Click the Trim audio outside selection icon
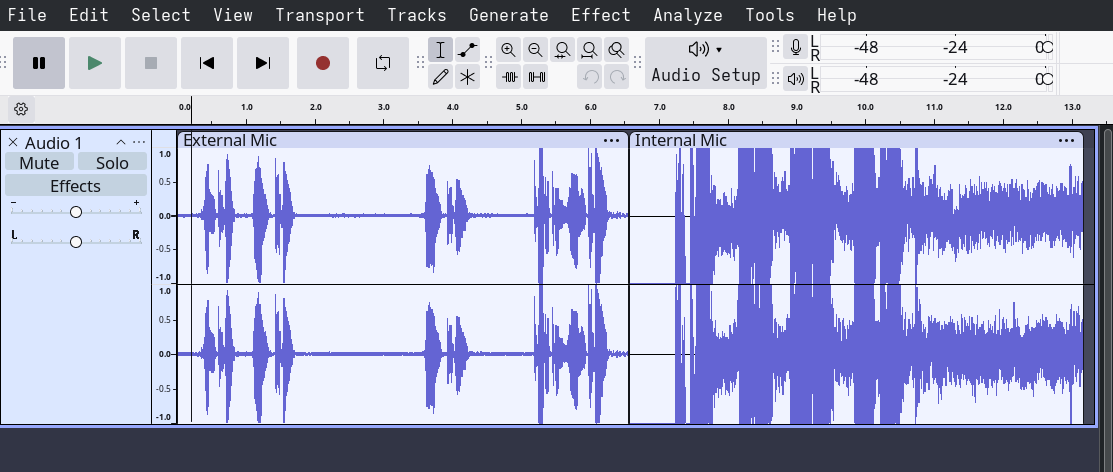Viewport: 1113px width, 472px height. (x=510, y=77)
